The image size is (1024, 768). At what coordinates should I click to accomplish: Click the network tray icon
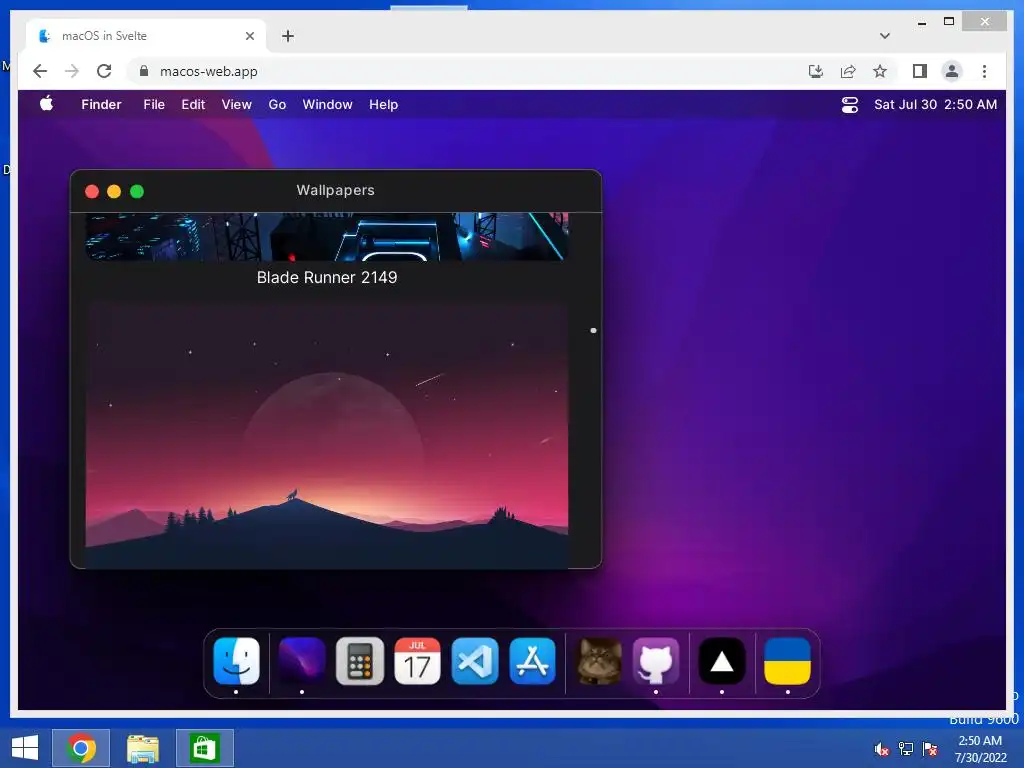[x=906, y=749]
